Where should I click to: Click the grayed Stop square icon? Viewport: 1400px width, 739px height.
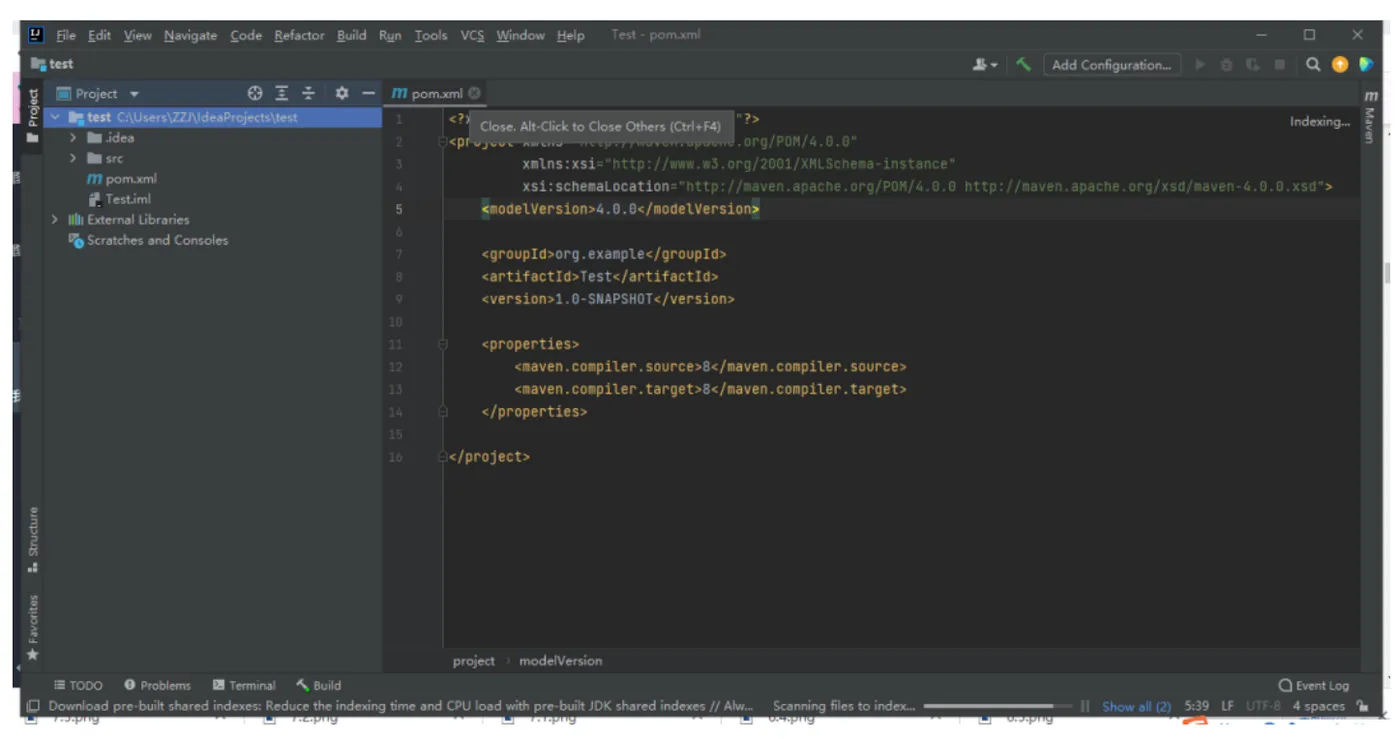click(1279, 65)
